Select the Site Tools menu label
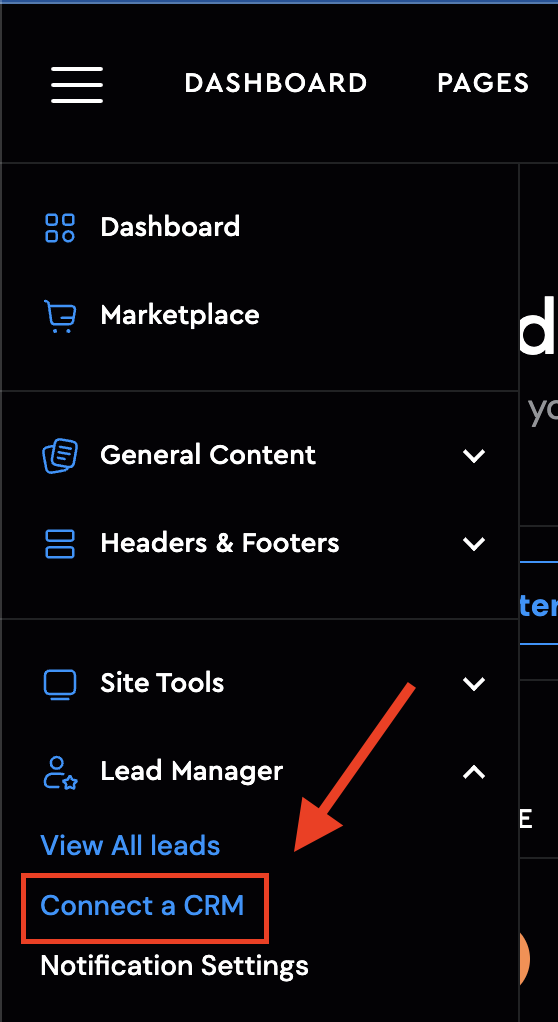Viewport: 558px width, 1022px height. click(x=162, y=683)
